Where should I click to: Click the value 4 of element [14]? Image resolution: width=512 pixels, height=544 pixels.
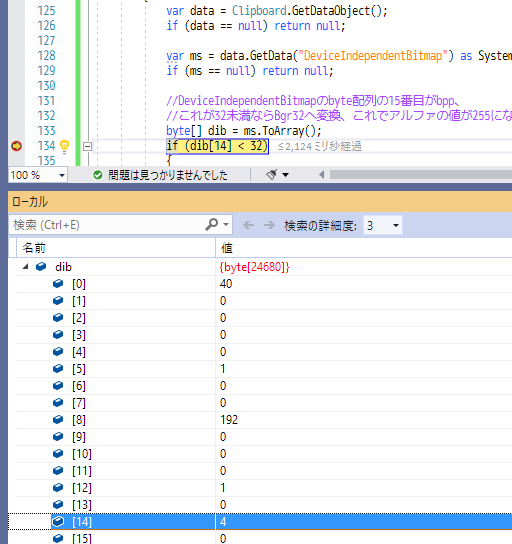click(223, 522)
